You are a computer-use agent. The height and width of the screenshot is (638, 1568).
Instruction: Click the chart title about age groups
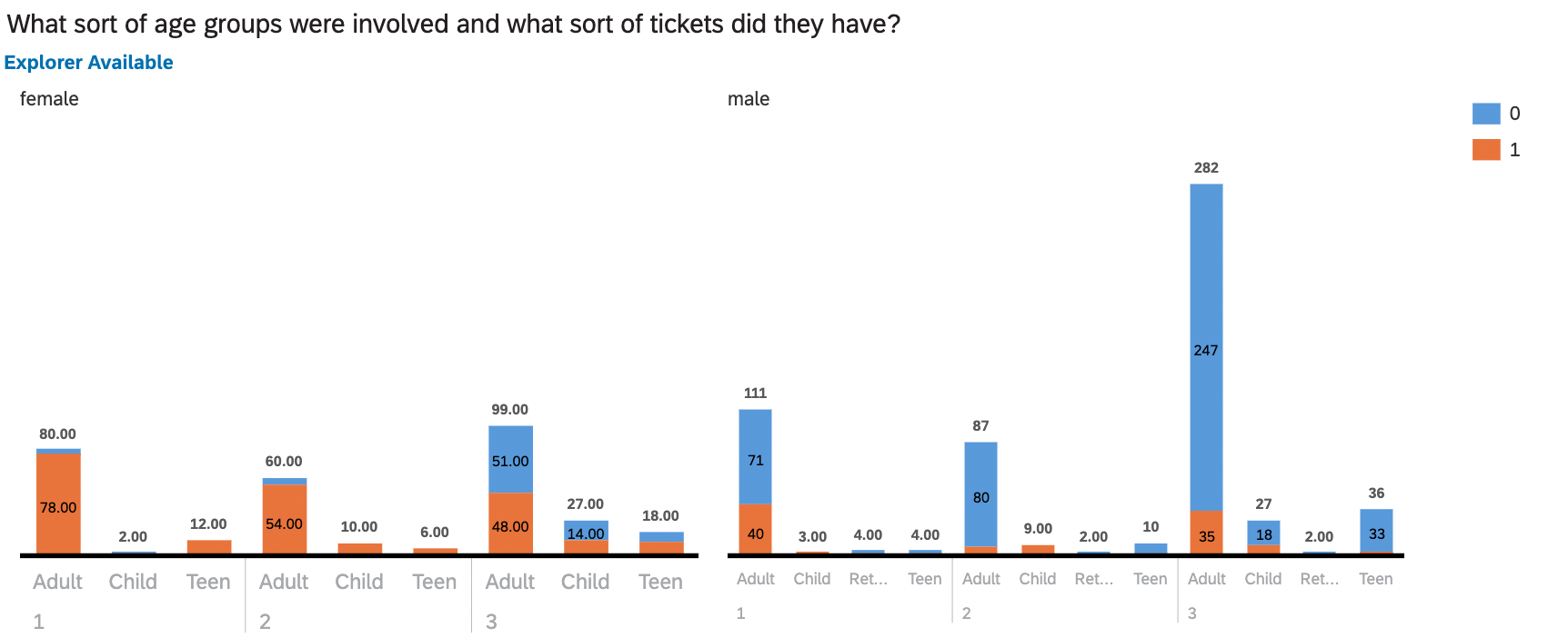pos(453,24)
